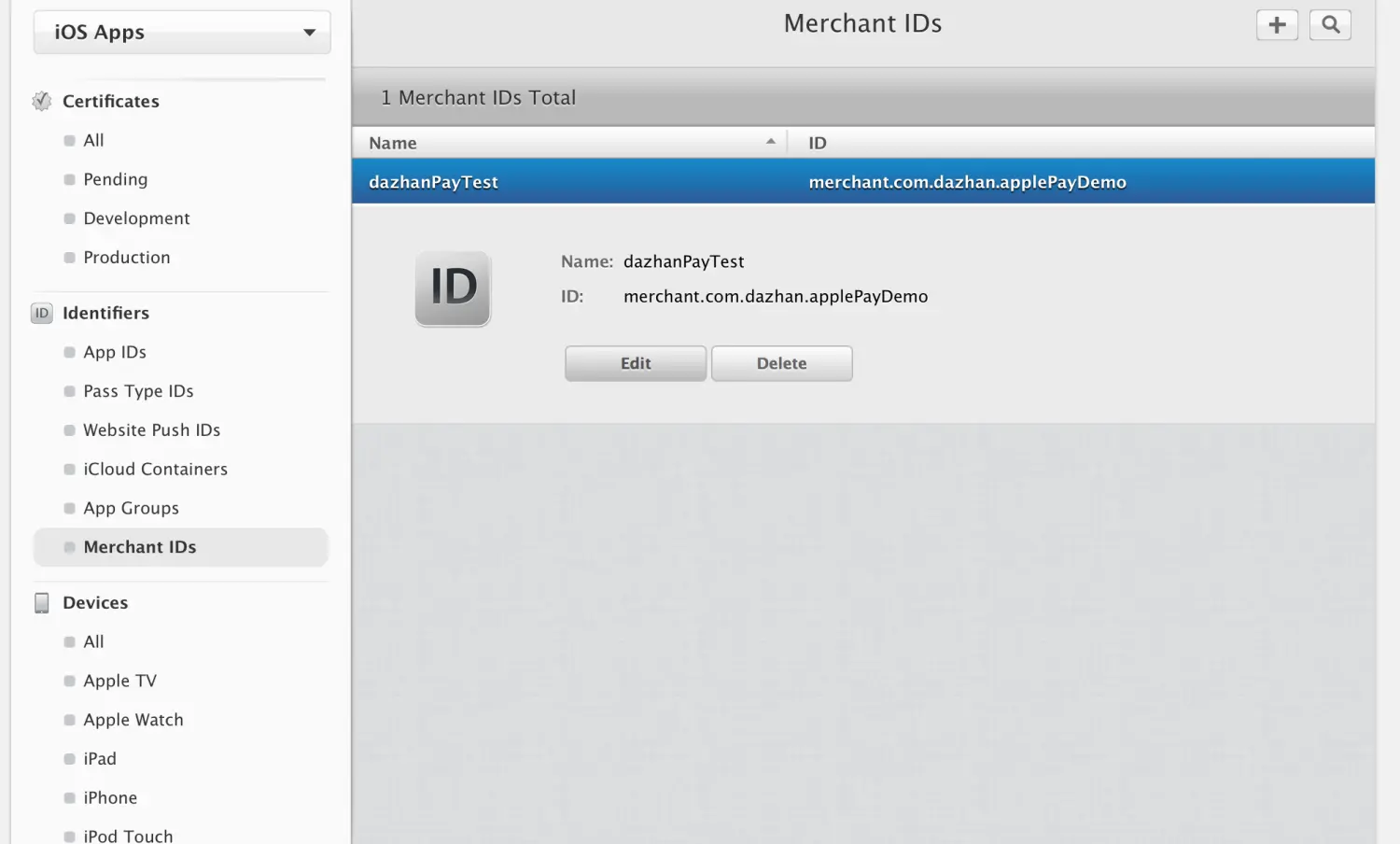The width and height of the screenshot is (1400, 844).
Task: Open Production certificates
Action: (127, 258)
